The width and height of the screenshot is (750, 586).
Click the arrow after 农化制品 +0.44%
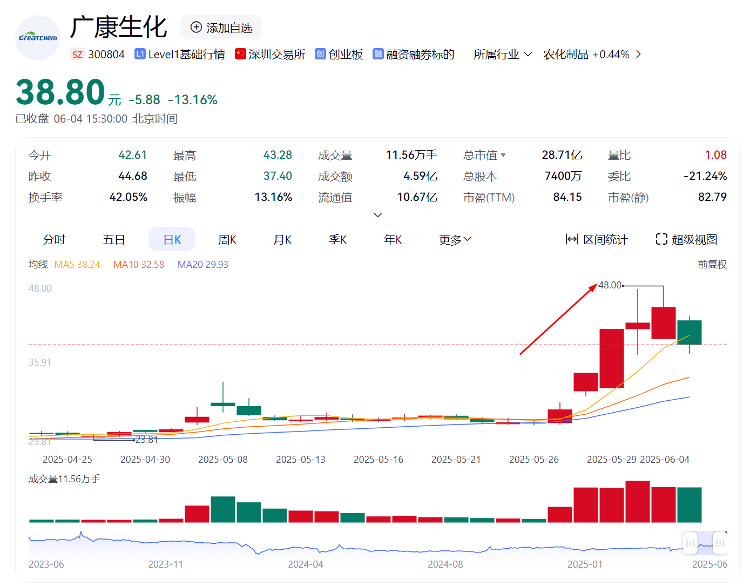coord(638,55)
